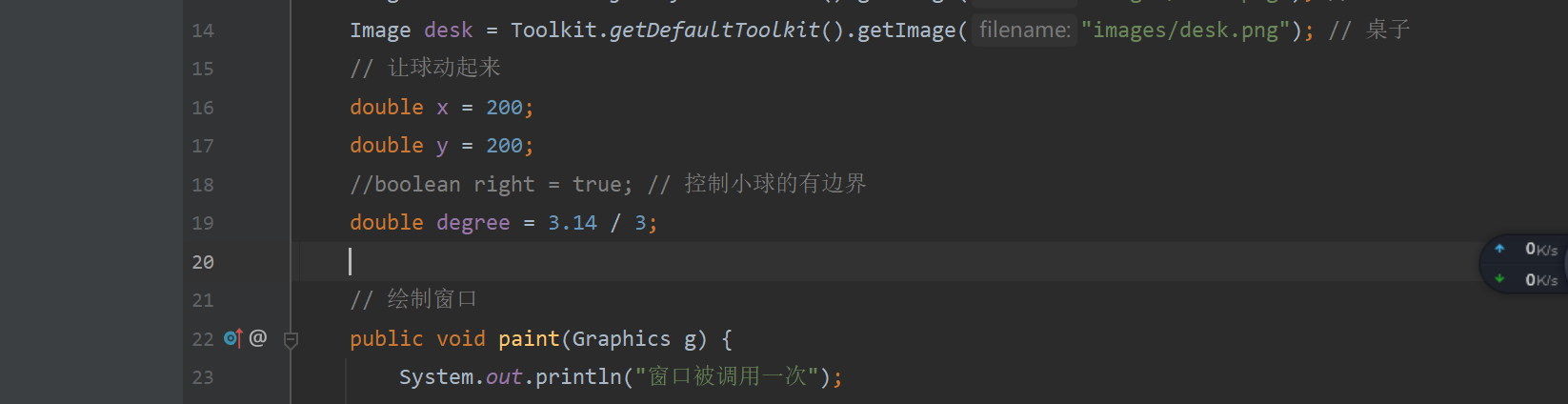Click the println method call
Screen dimensions: 1568x404
(578, 377)
